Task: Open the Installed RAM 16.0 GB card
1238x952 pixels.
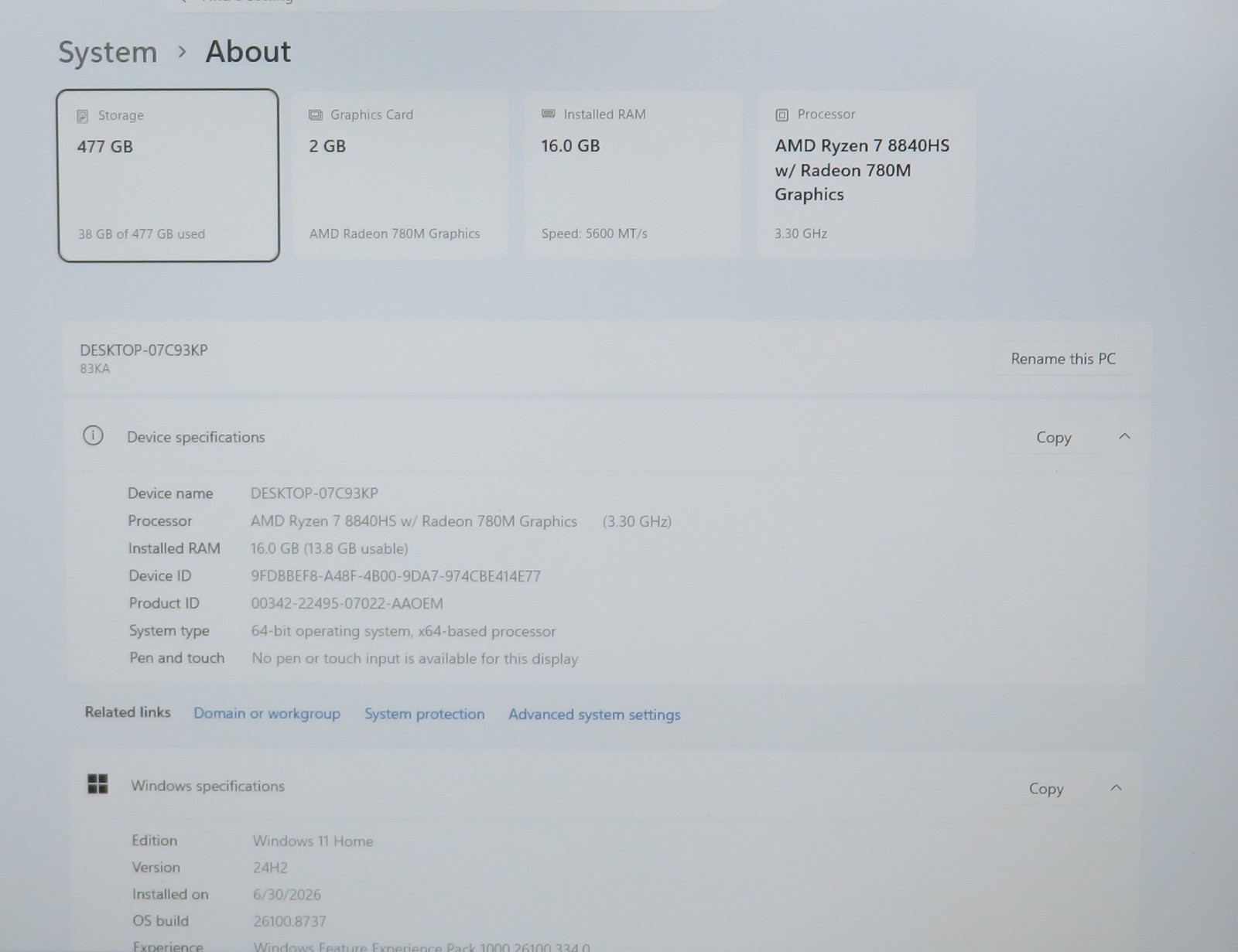Action: (x=633, y=175)
